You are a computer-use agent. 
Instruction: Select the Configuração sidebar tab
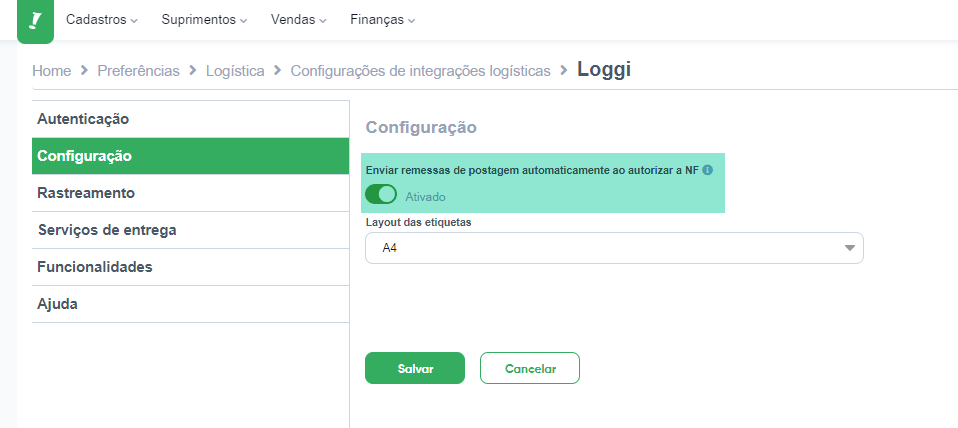pos(191,156)
